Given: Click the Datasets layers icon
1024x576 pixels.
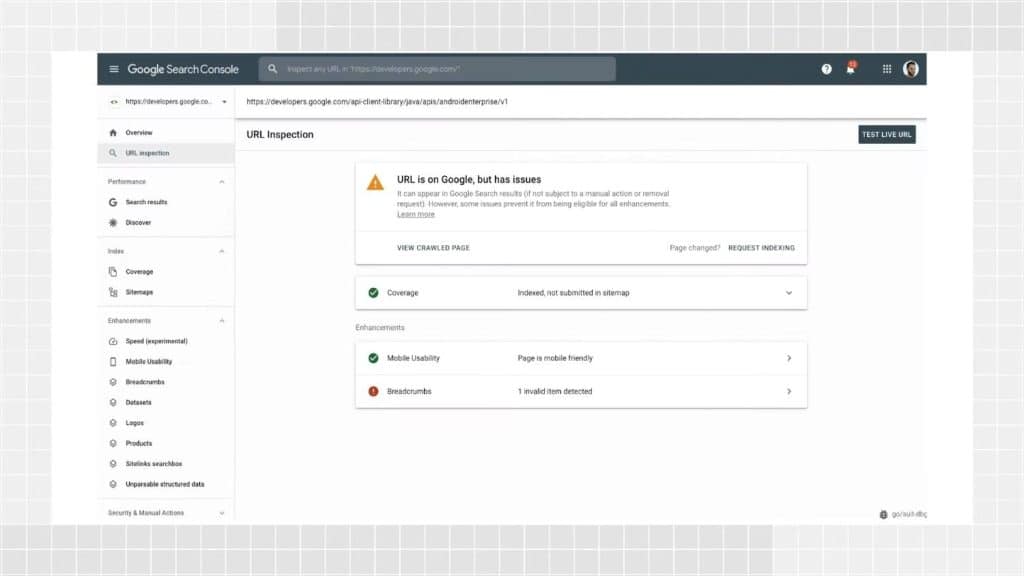Looking at the screenshot, I should point(113,402).
